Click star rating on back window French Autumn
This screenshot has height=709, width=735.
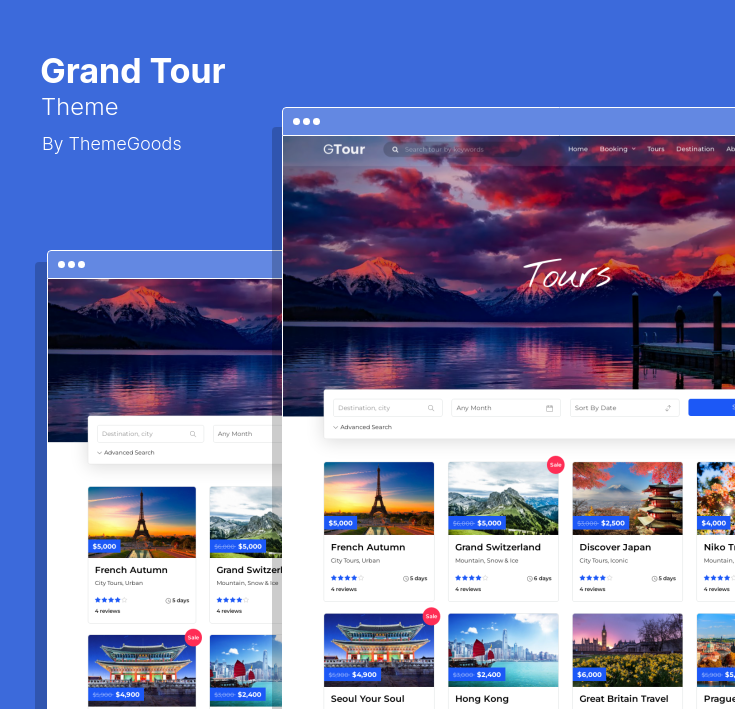pyautogui.click(x=111, y=600)
